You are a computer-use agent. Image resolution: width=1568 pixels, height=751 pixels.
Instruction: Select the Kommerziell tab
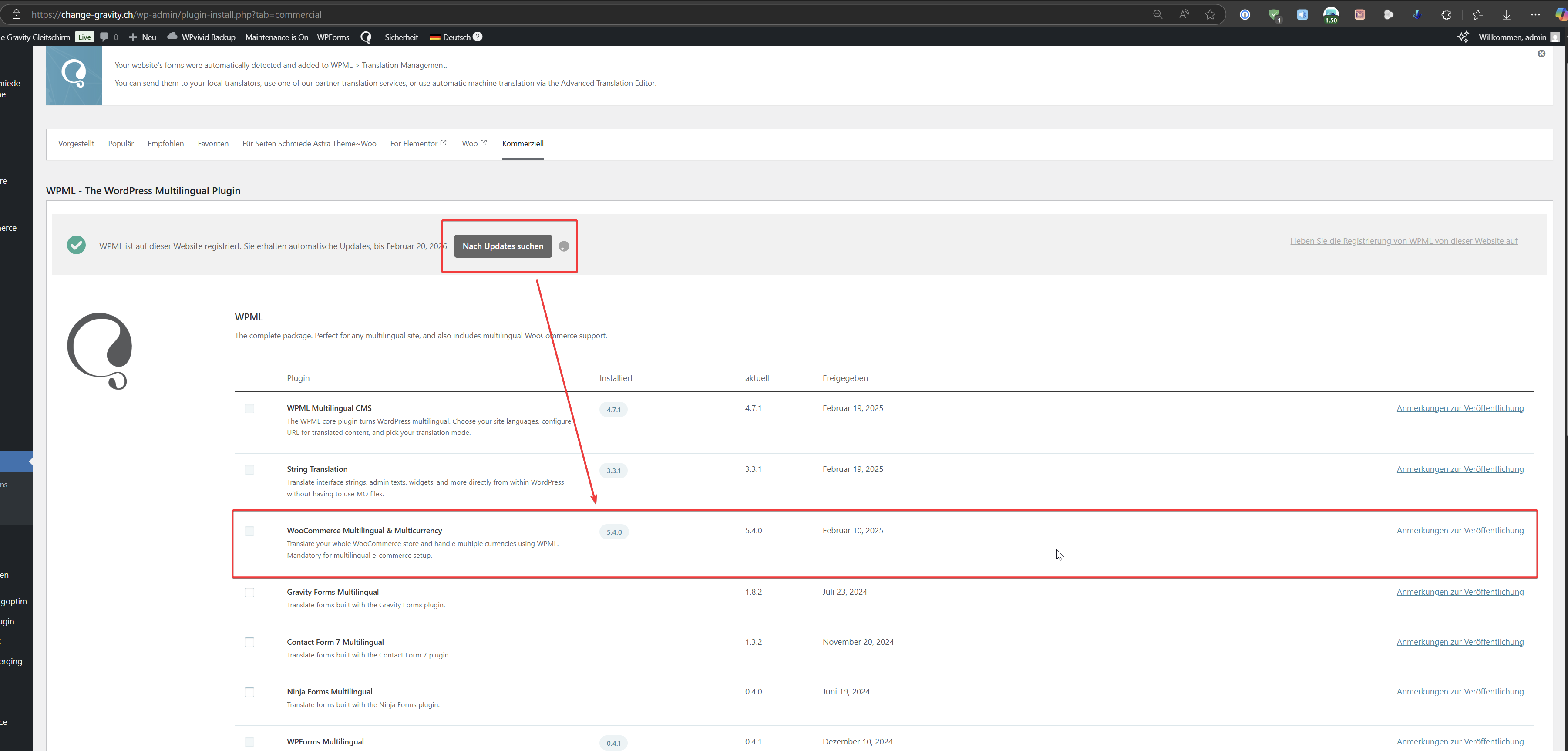[x=522, y=144]
